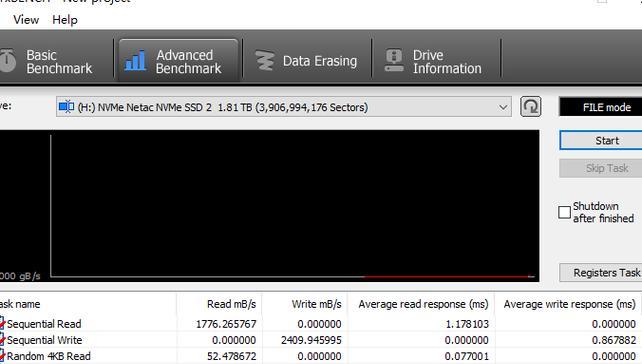This screenshot has width=642, height=364.
Task: Click the black benchmark graph area
Action: tap(269, 206)
